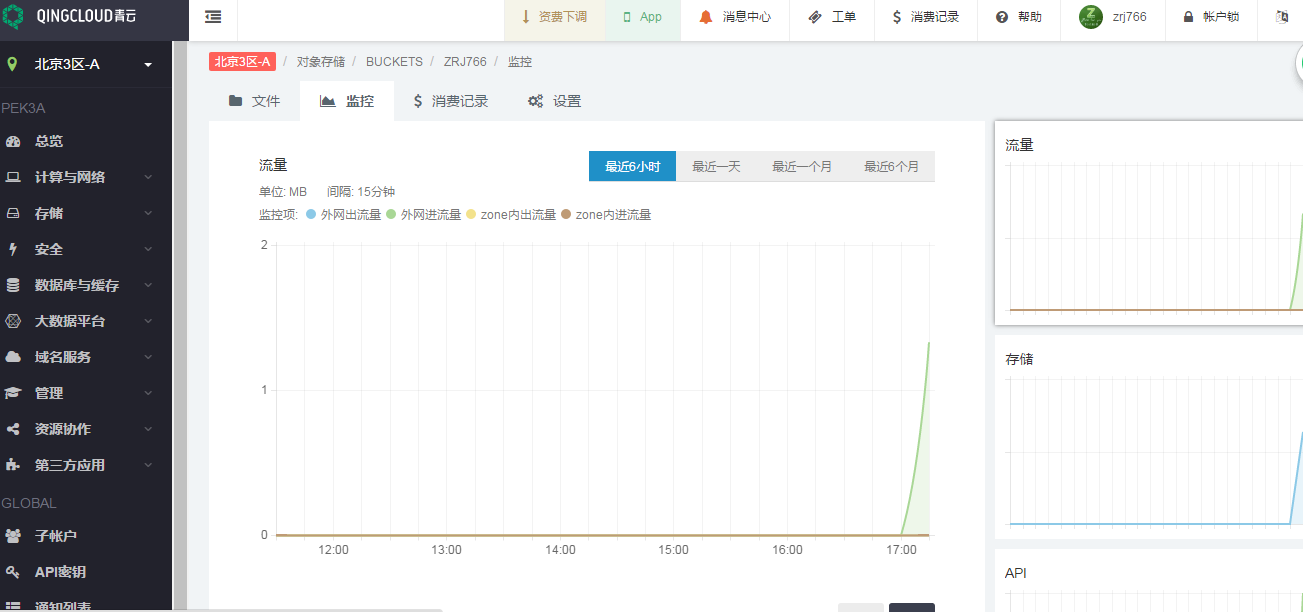
Task: Toggle the sidebar collapse menu icon
Action: [x=213, y=17]
